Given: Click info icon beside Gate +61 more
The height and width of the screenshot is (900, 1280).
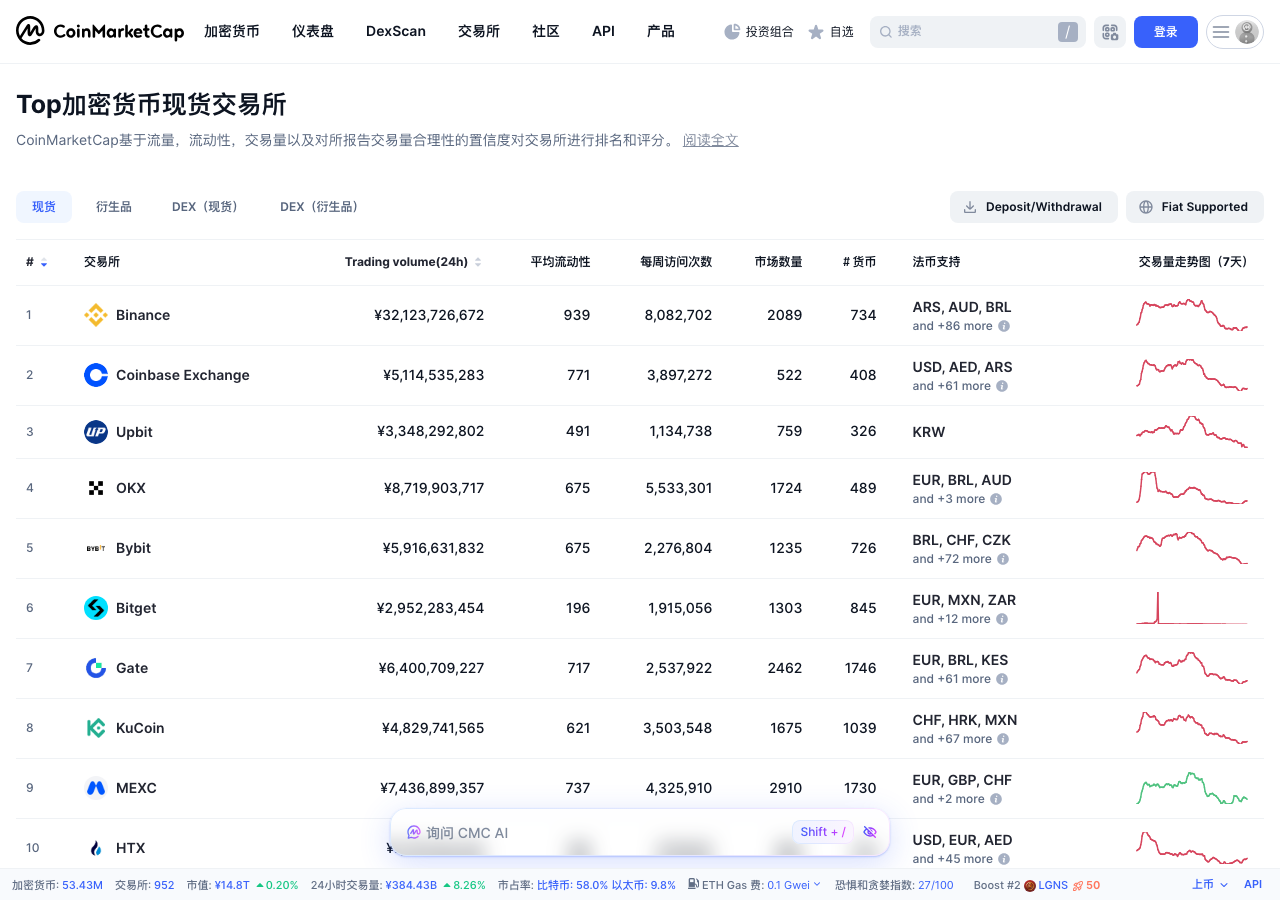Looking at the screenshot, I should 1002,679.
